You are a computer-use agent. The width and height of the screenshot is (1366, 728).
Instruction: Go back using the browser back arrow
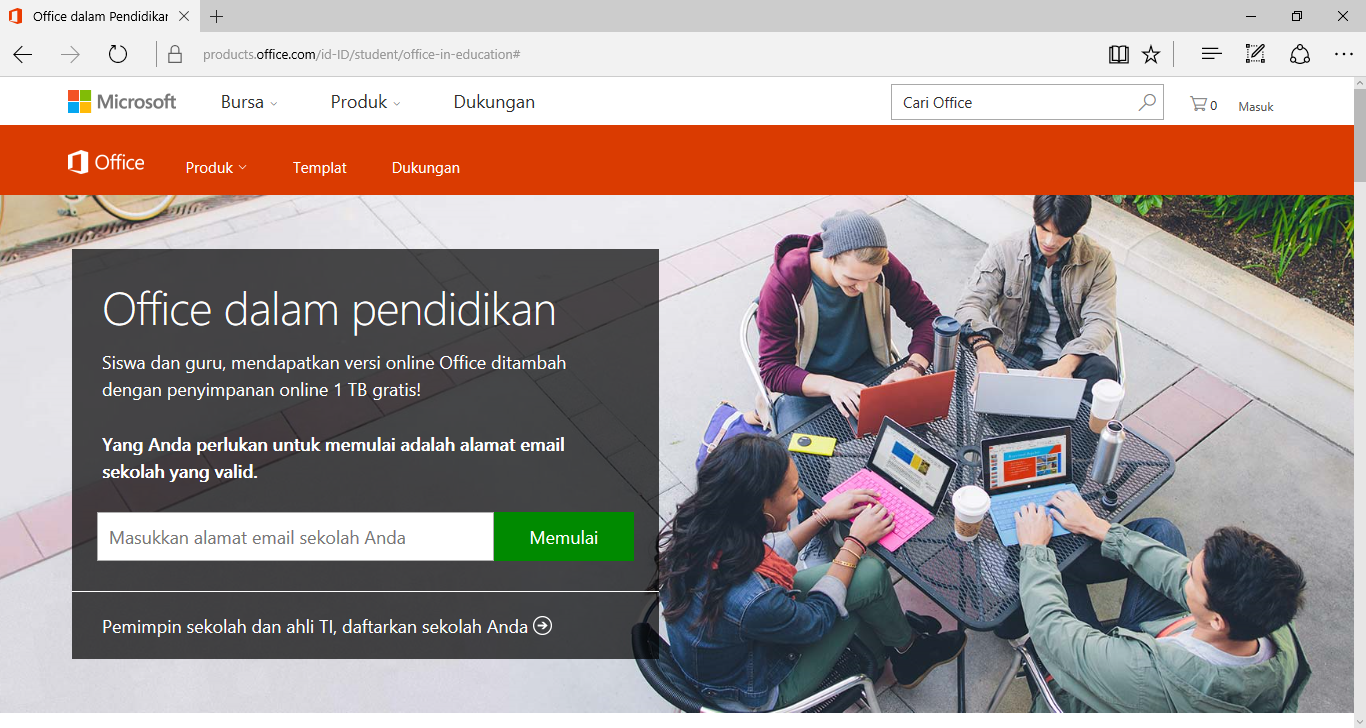click(x=23, y=54)
